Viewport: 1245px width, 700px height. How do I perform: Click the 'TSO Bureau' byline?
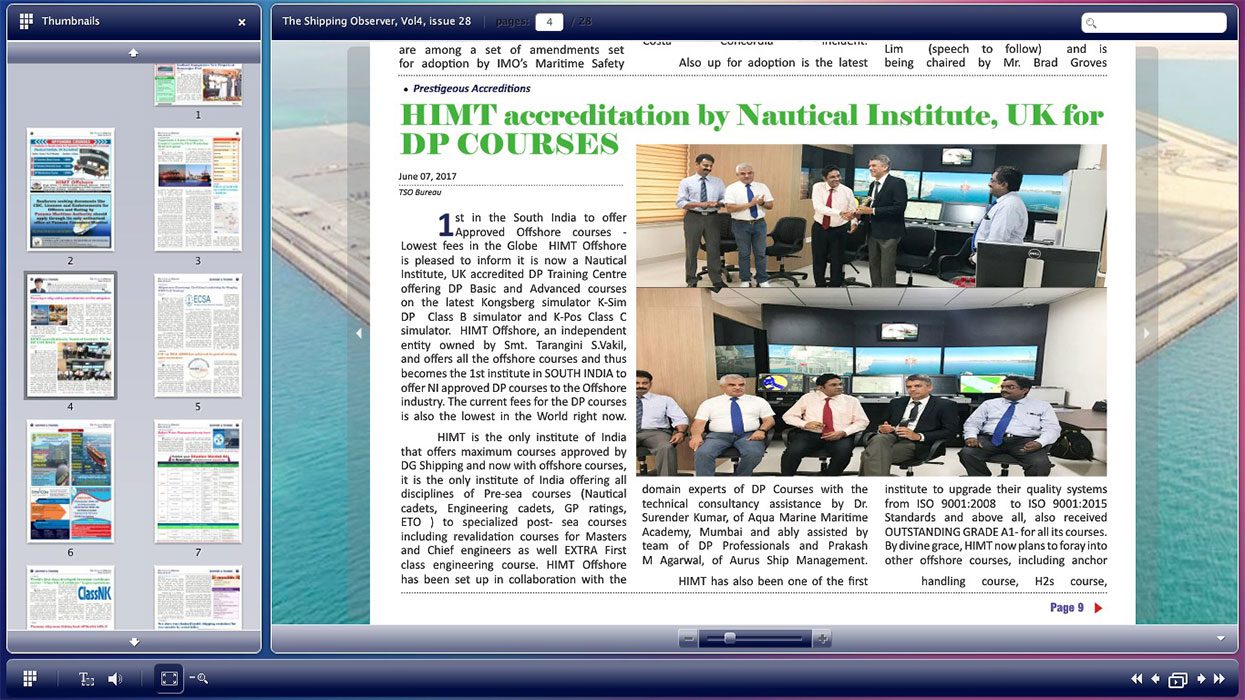pyautogui.click(x=420, y=192)
